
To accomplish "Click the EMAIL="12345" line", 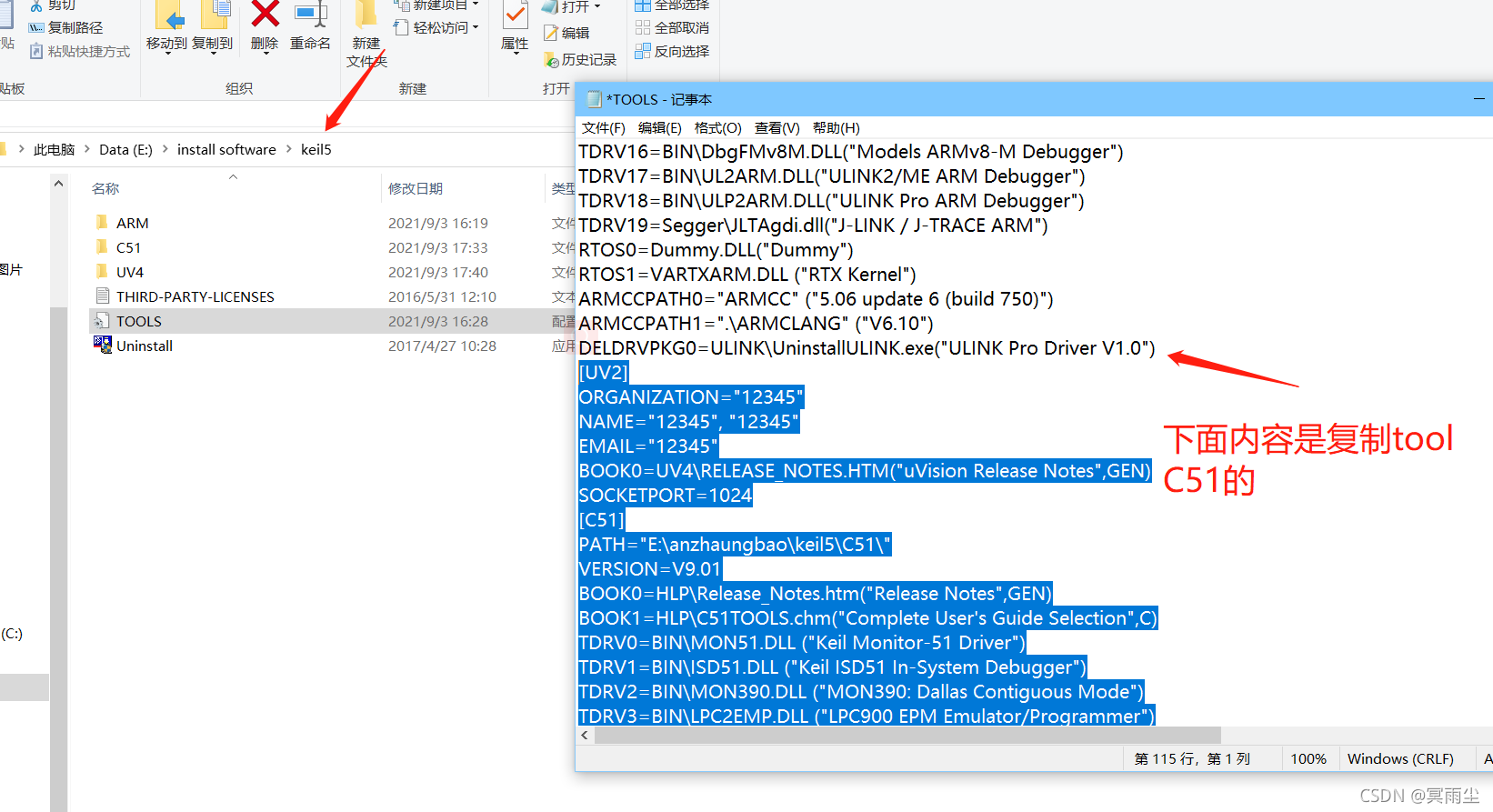I will [648, 446].
